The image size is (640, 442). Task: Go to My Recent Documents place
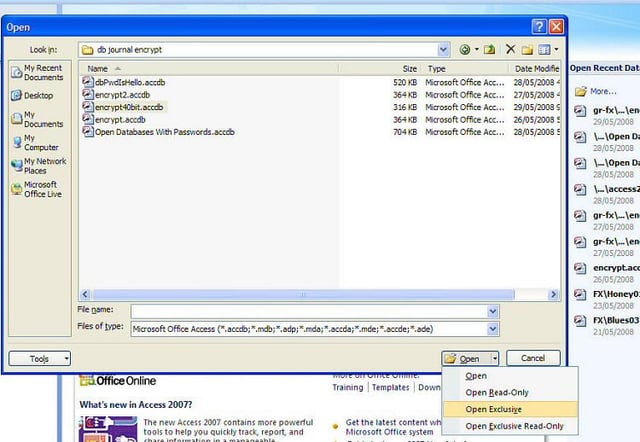(x=38, y=73)
